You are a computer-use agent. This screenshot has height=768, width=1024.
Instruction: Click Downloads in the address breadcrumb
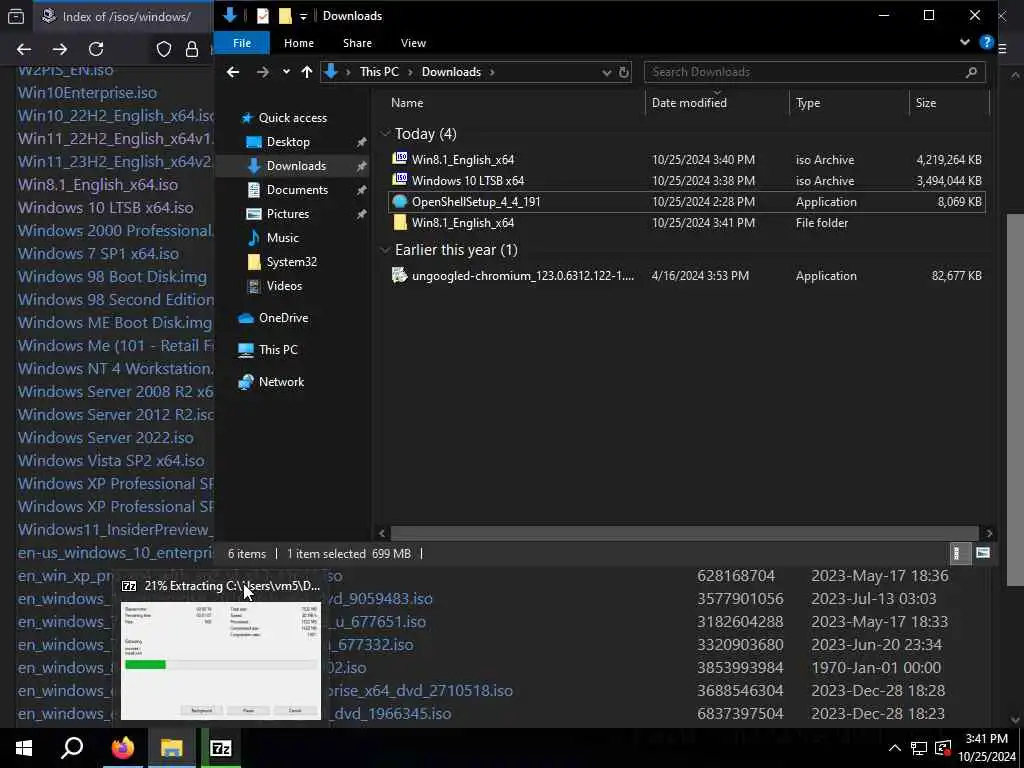click(x=451, y=72)
